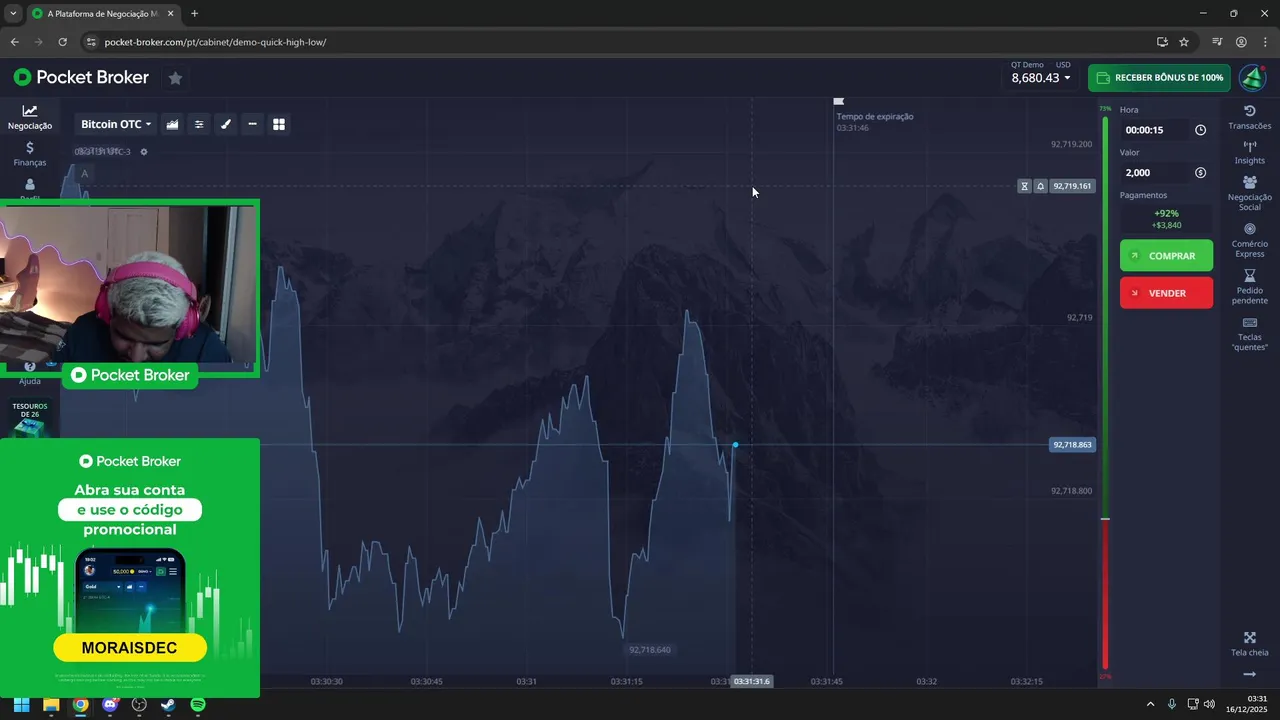The image size is (1280, 720).
Task: Open the Finanças section
Action: point(30,154)
